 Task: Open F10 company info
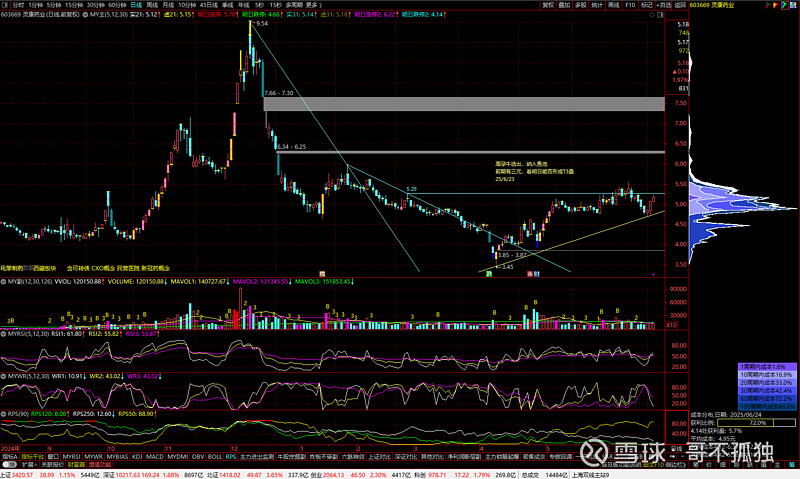tap(630, 5)
